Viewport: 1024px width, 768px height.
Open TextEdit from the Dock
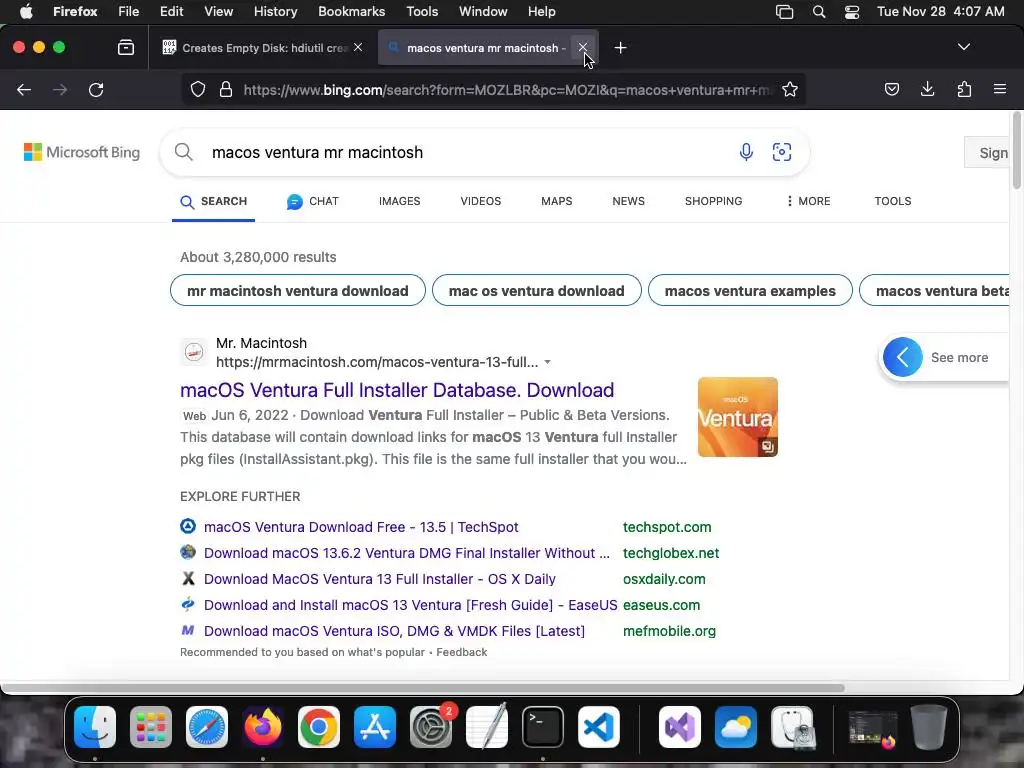point(487,727)
